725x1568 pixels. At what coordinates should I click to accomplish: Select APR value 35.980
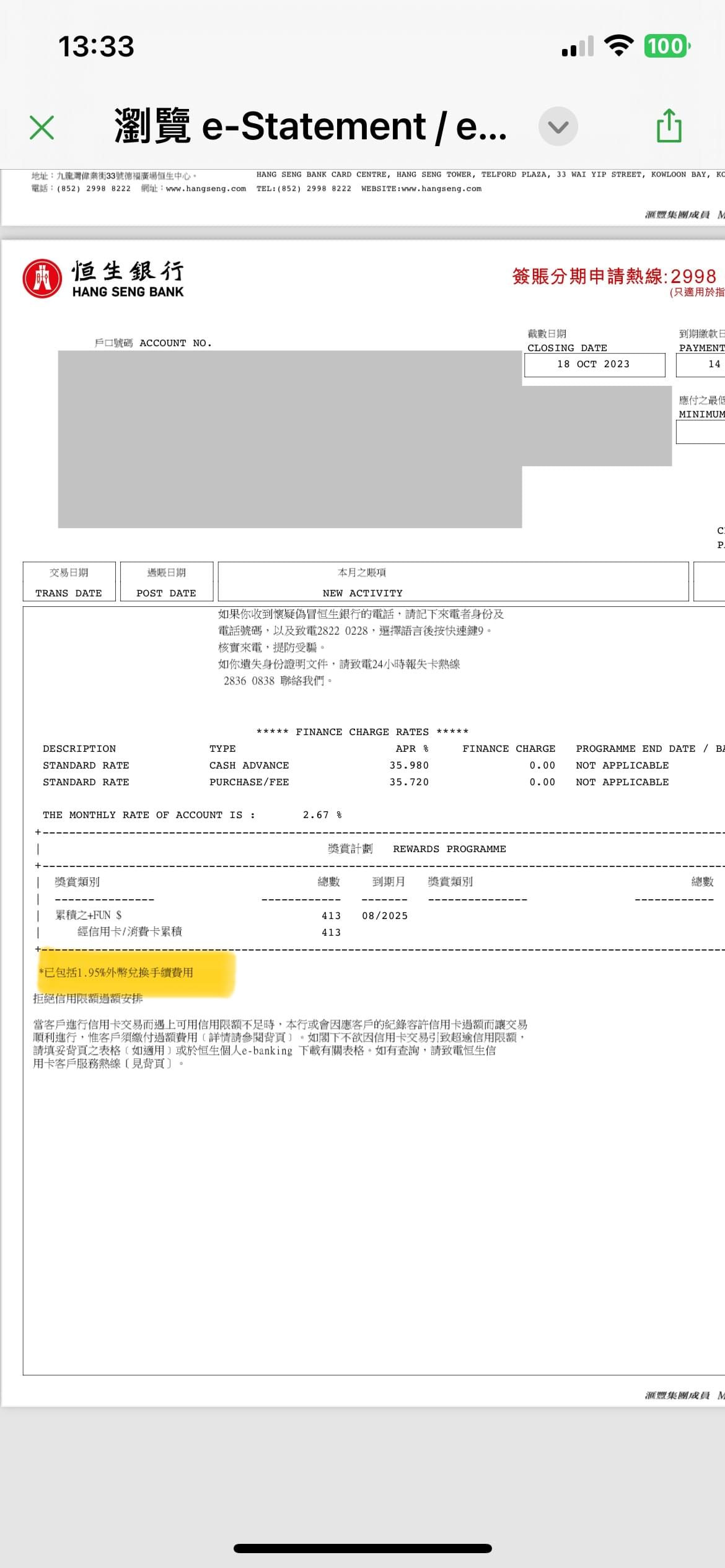coord(409,765)
